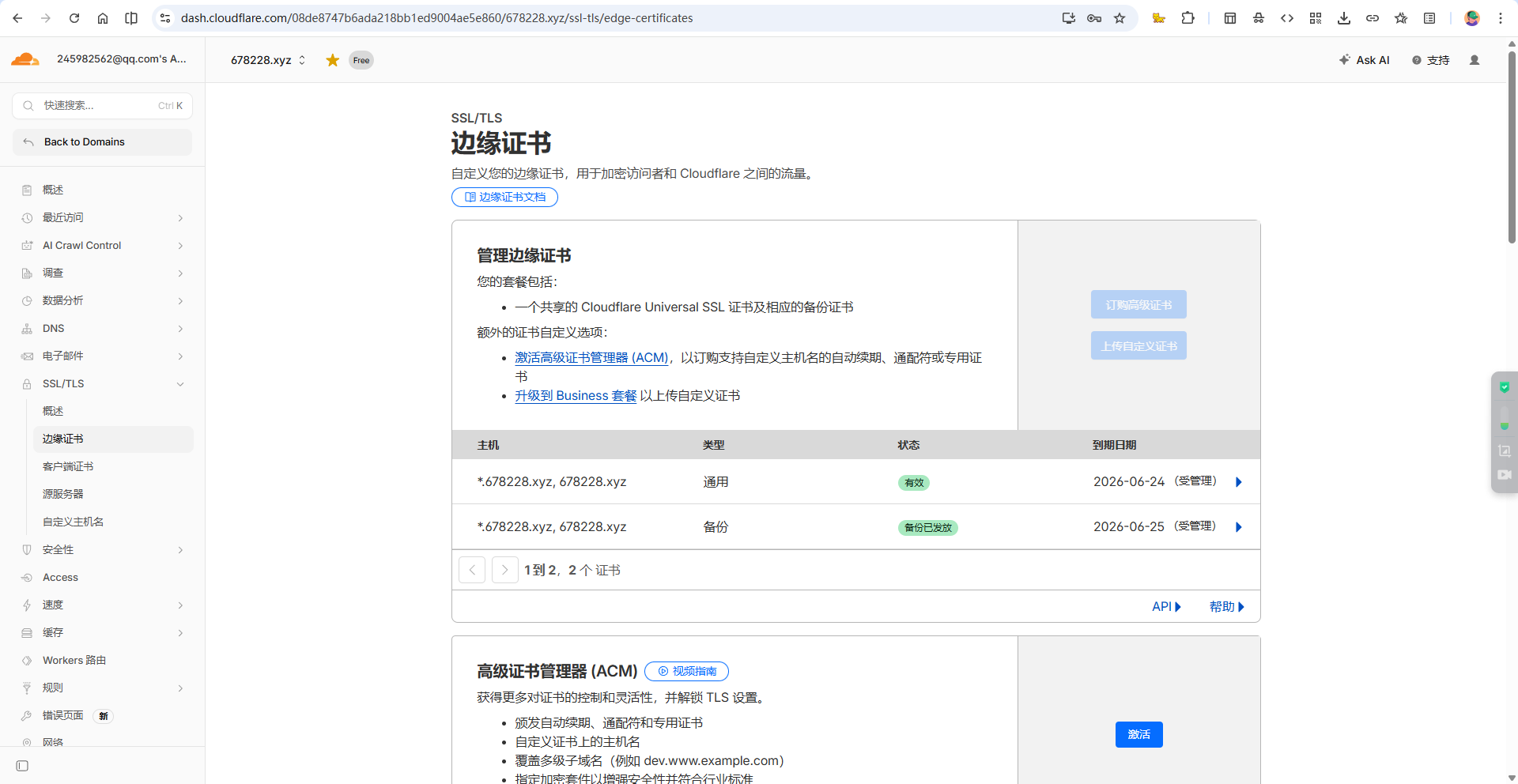Open browser downloads icon
This screenshot has width=1518, height=784.
click(x=1344, y=18)
